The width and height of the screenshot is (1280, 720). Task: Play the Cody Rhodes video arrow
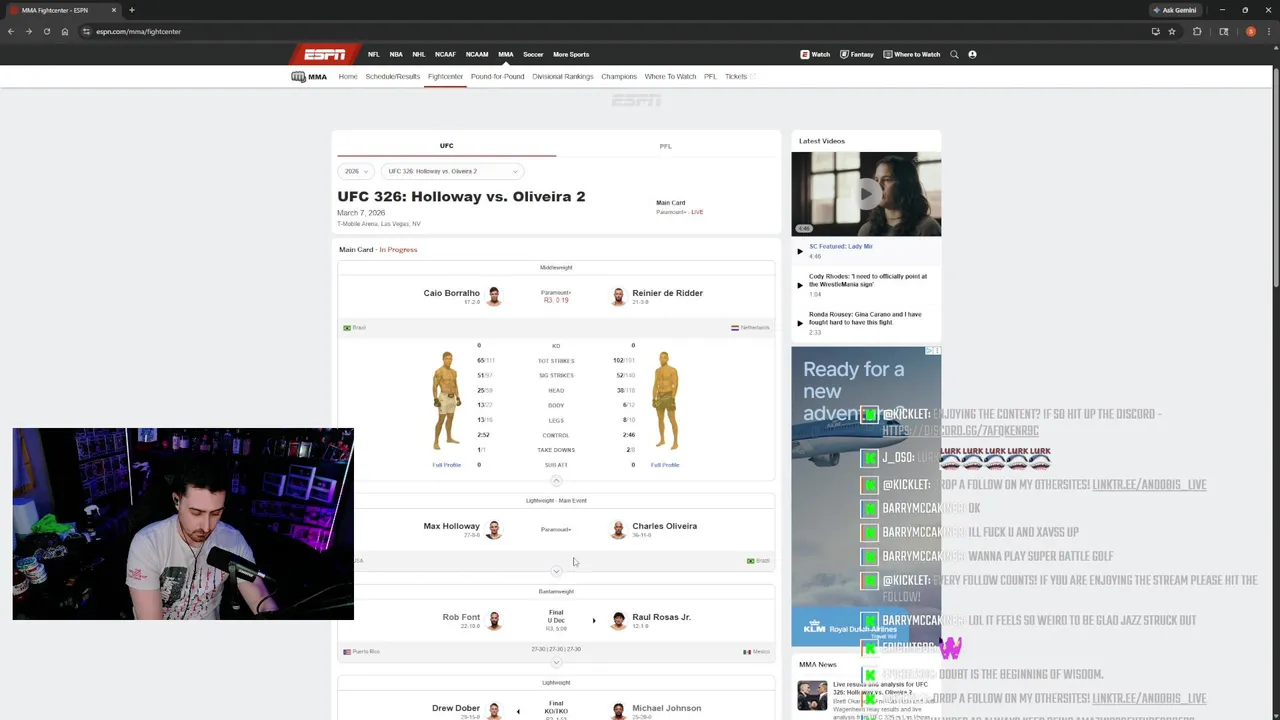click(x=800, y=285)
